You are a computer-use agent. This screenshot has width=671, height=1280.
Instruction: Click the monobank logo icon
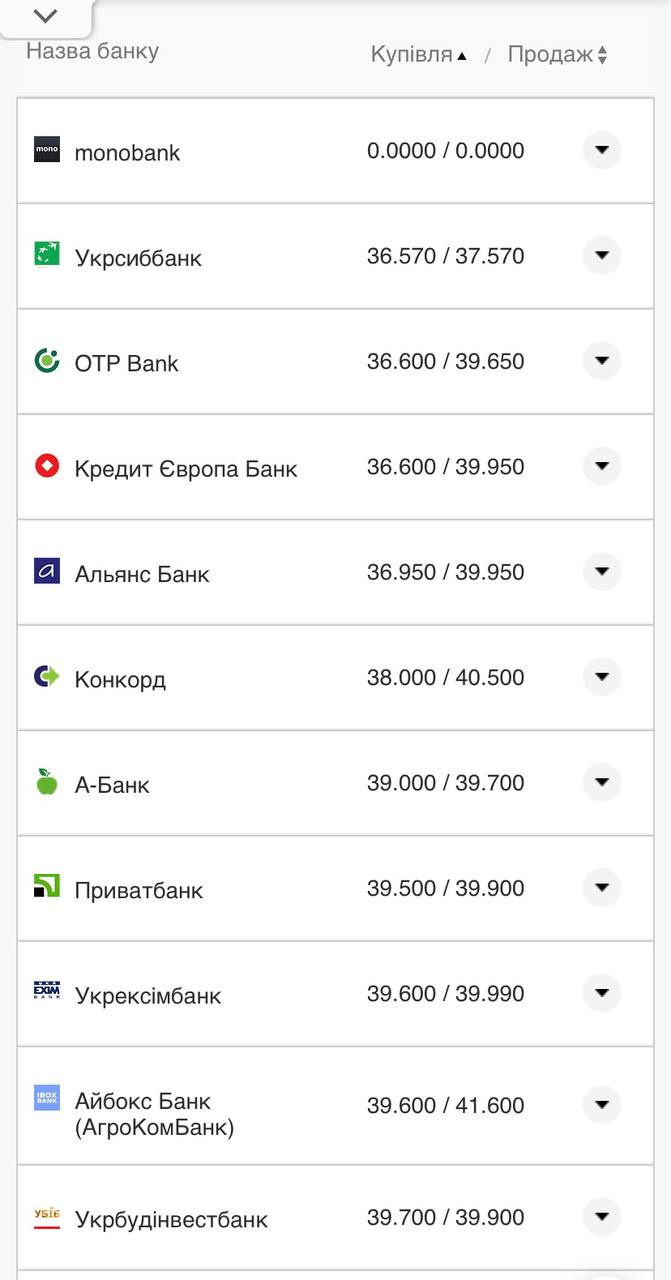pyautogui.click(x=47, y=149)
